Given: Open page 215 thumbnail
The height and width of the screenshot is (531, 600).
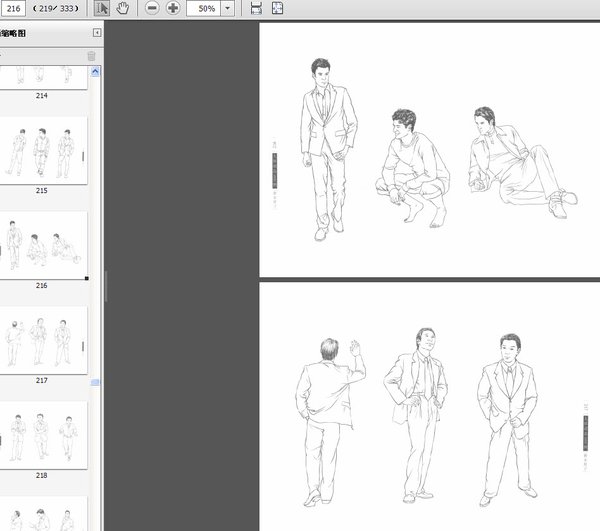Looking at the screenshot, I should [x=41, y=152].
